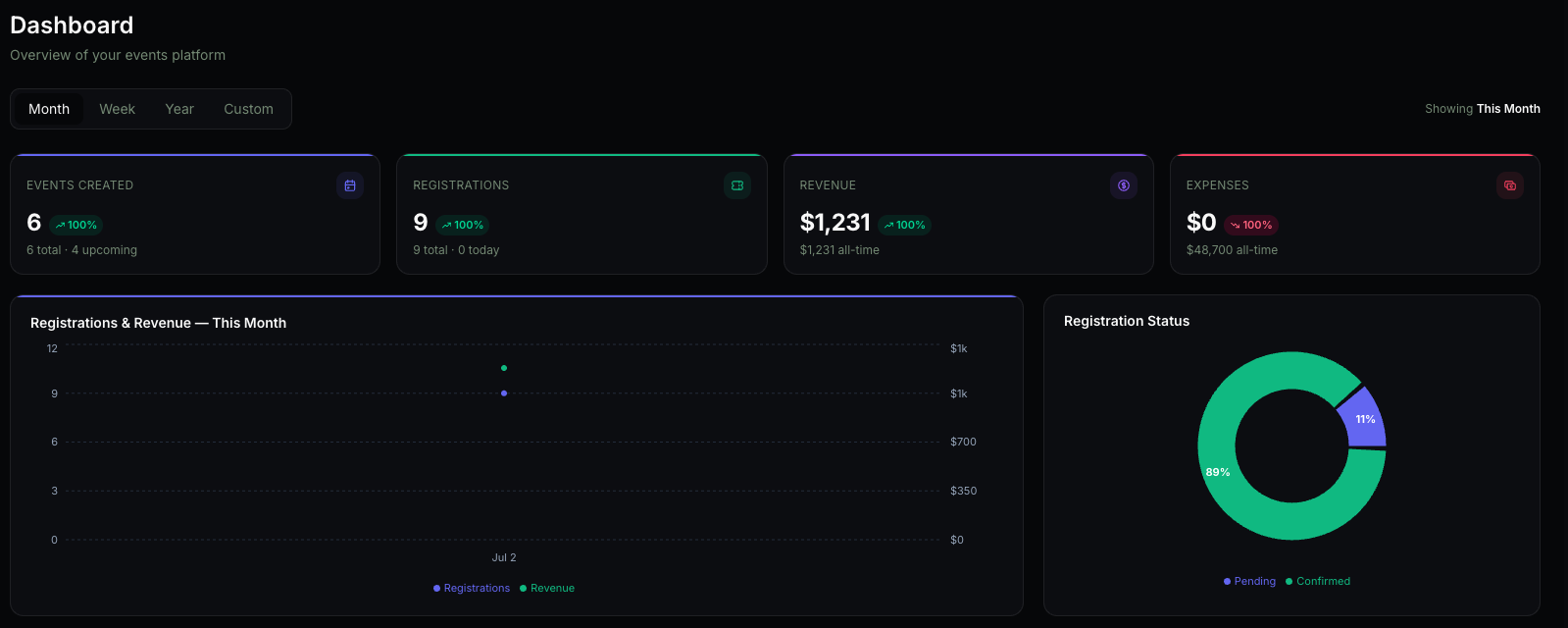The width and height of the screenshot is (1568, 628).
Task: Click the upward trend badge beside $1,231
Action: coord(904,225)
